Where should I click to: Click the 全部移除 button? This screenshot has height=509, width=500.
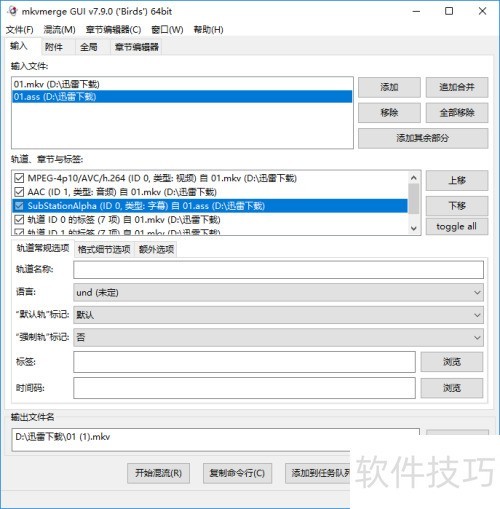pos(457,113)
